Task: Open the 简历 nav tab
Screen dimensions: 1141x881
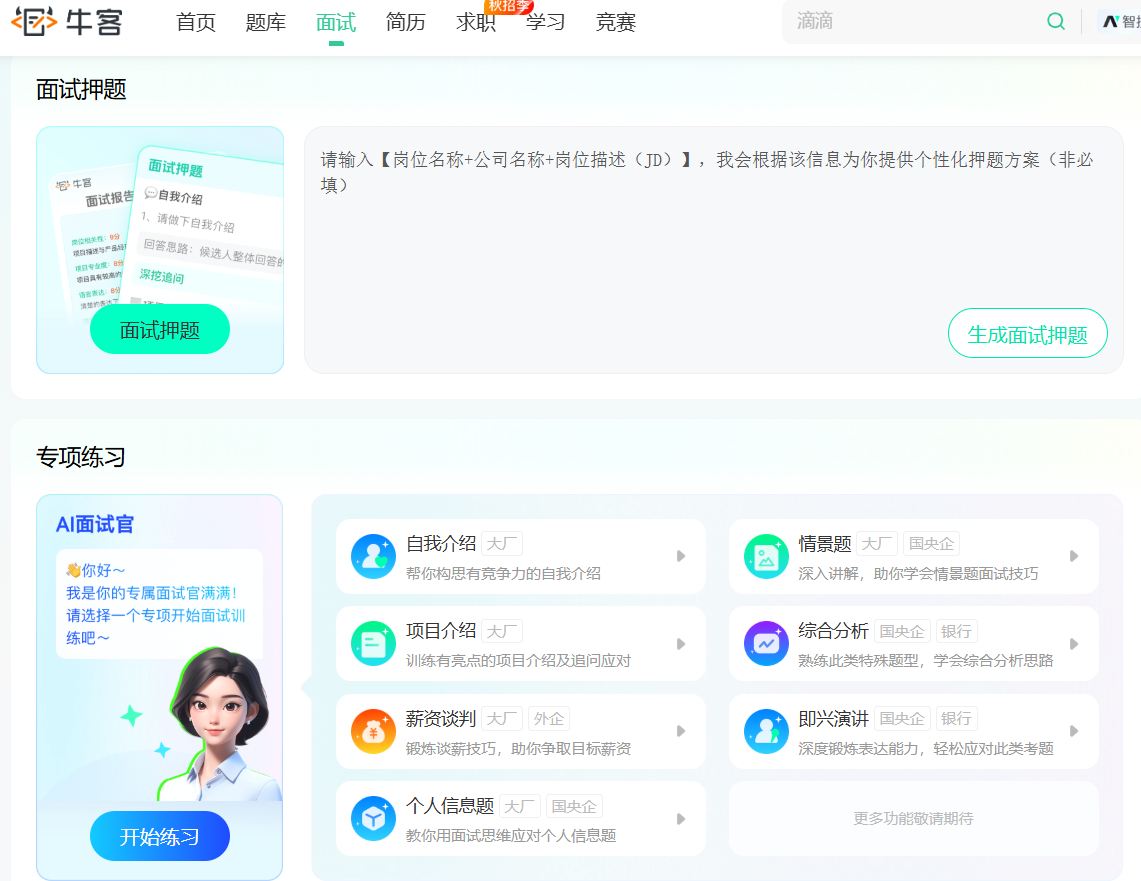Action: tap(405, 23)
